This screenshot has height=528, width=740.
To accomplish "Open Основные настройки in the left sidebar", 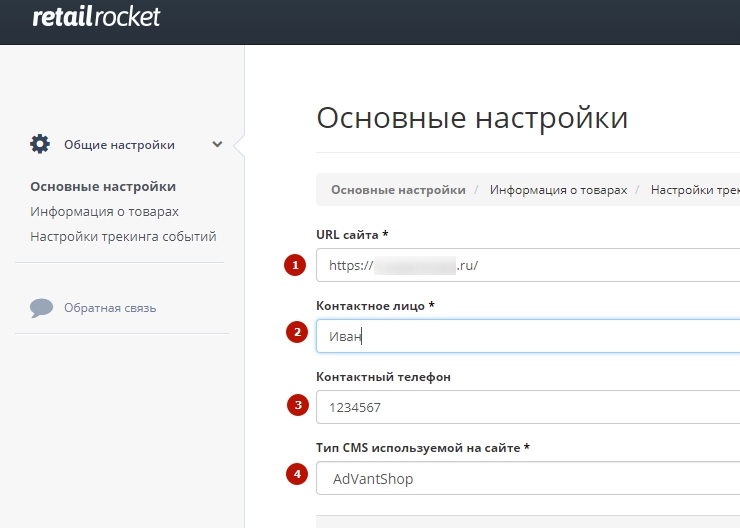I will point(103,187).
